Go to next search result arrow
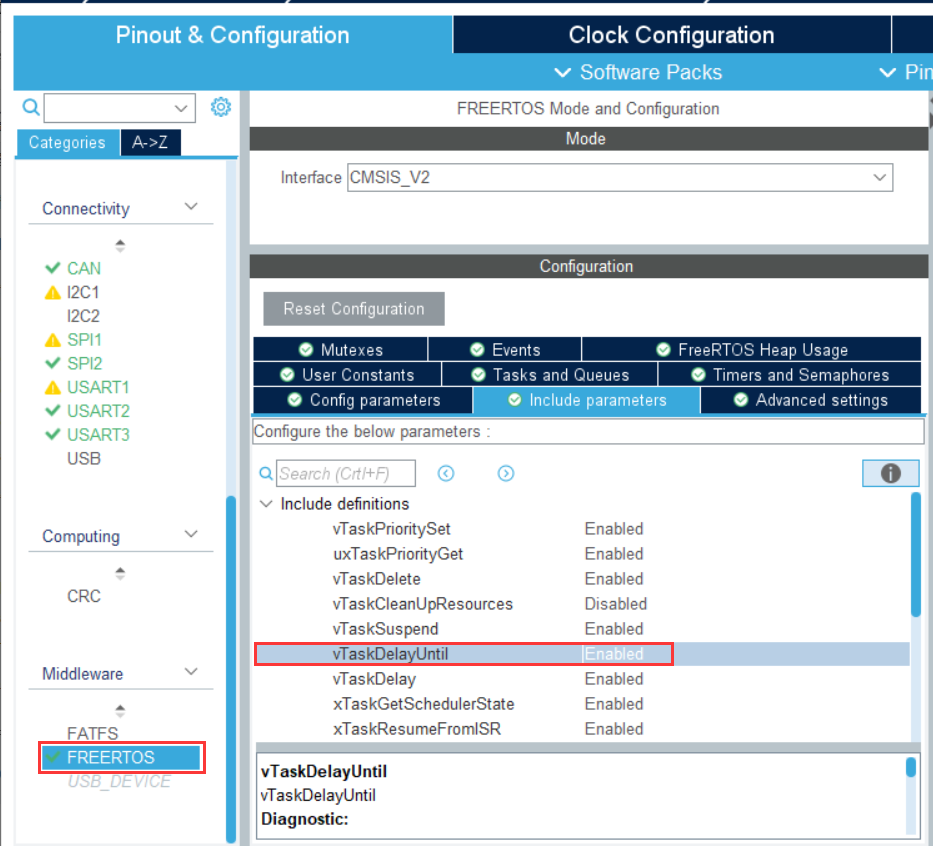Image resolution: width=933 pixels, height=846 pixels. coord(506,474)
